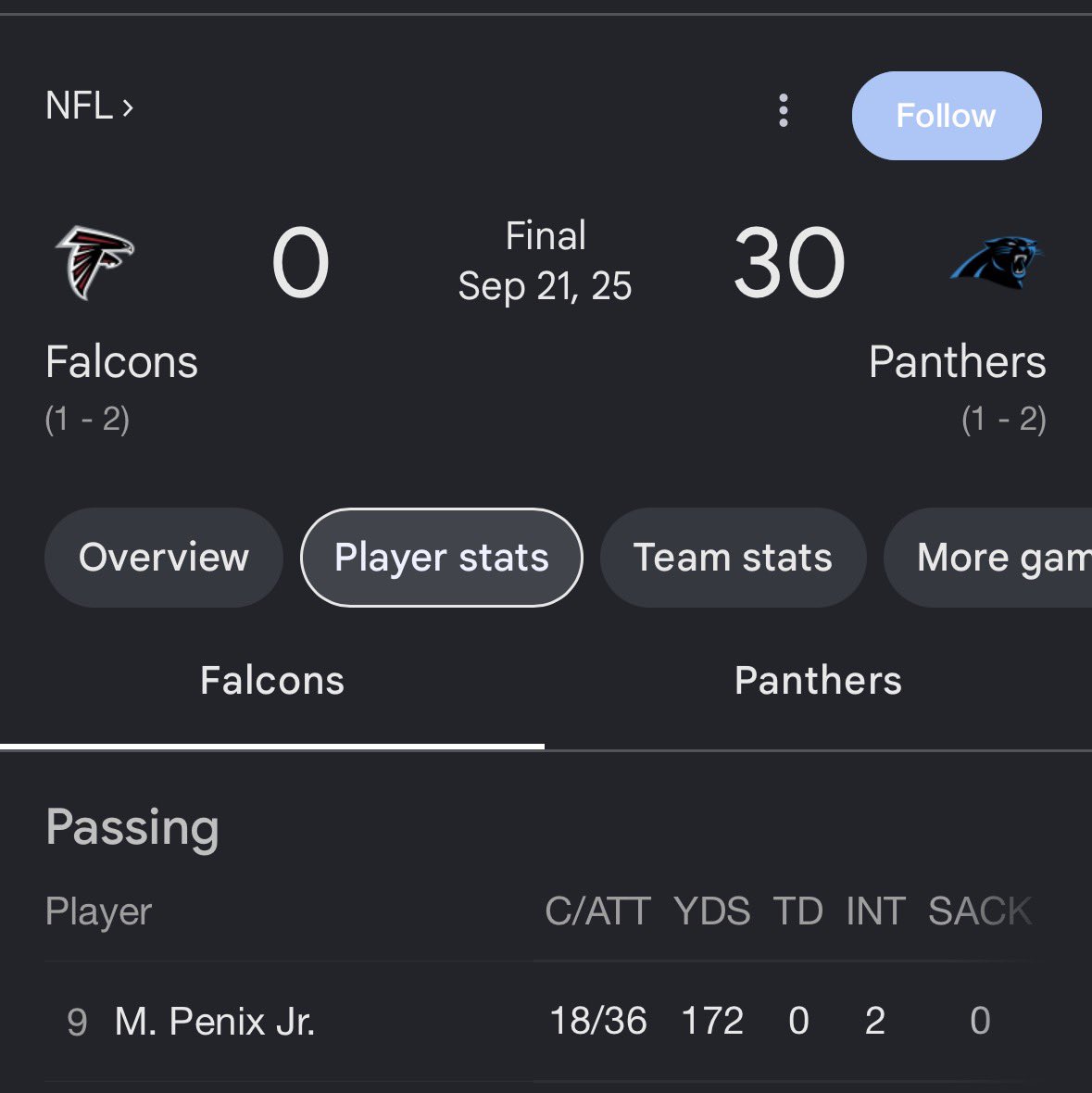Open the three-dot more options menu
The image size is (1092, 1093).
(x=784, y=111)
